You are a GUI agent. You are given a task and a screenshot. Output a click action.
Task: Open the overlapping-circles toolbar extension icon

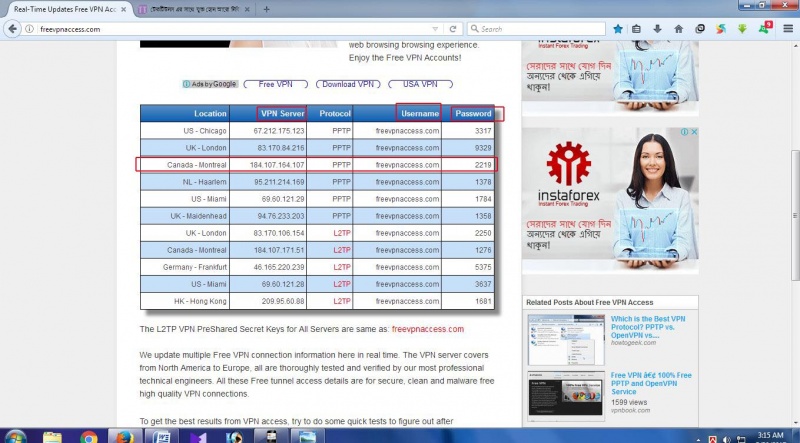coord(700,29)
